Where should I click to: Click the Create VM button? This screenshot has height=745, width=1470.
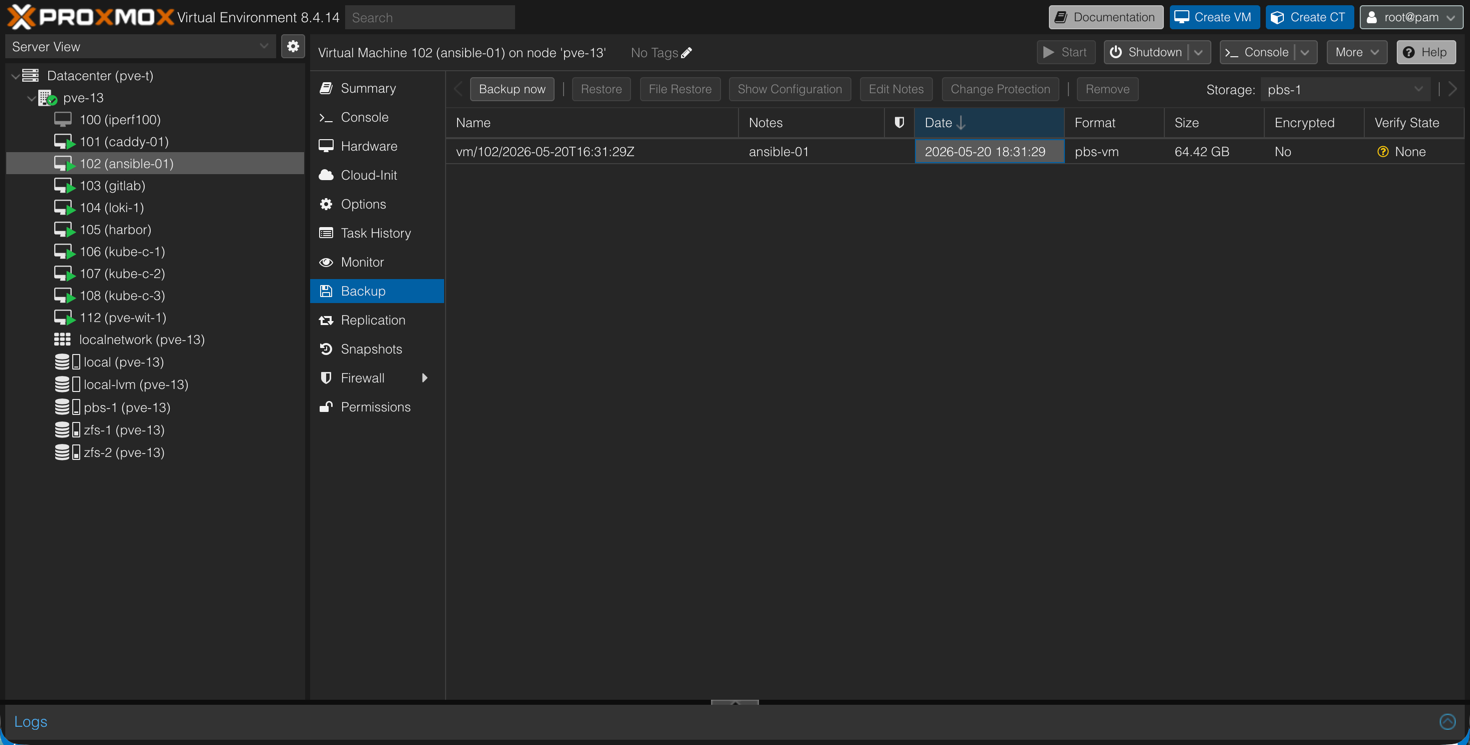(1214, 17)
